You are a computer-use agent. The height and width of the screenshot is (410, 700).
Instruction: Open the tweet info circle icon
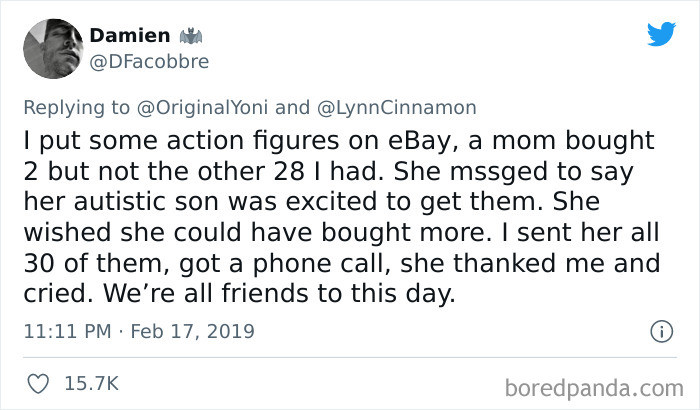click(x=659, y=330)
